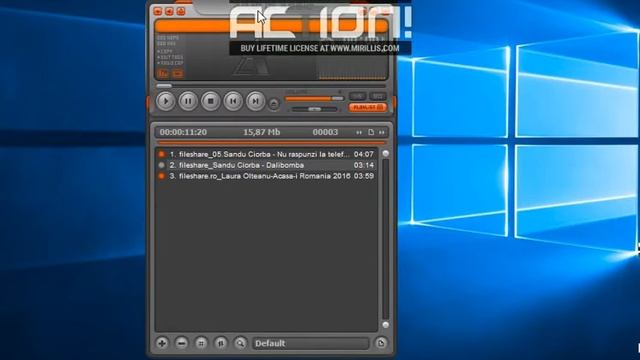Click the orange track title display bar

click(271, 26)
